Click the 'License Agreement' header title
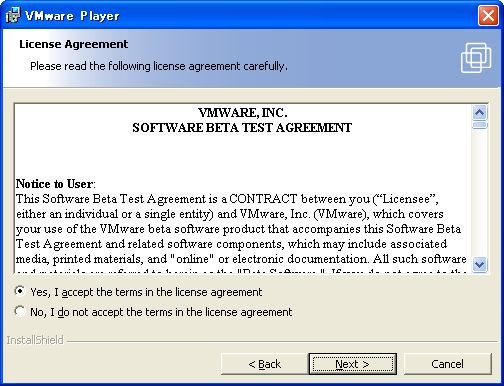 coord(73,44)
